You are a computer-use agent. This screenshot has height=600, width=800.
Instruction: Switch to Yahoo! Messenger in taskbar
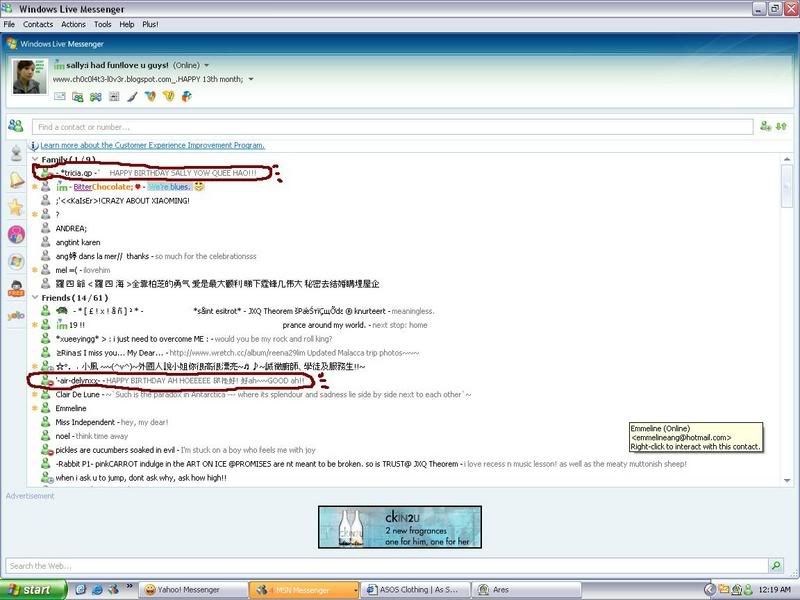tap(193, 590)
